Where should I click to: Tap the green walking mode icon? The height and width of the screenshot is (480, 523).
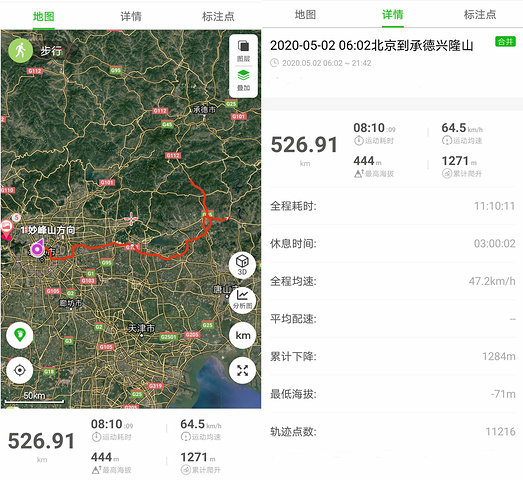click(x=20, y=50)
